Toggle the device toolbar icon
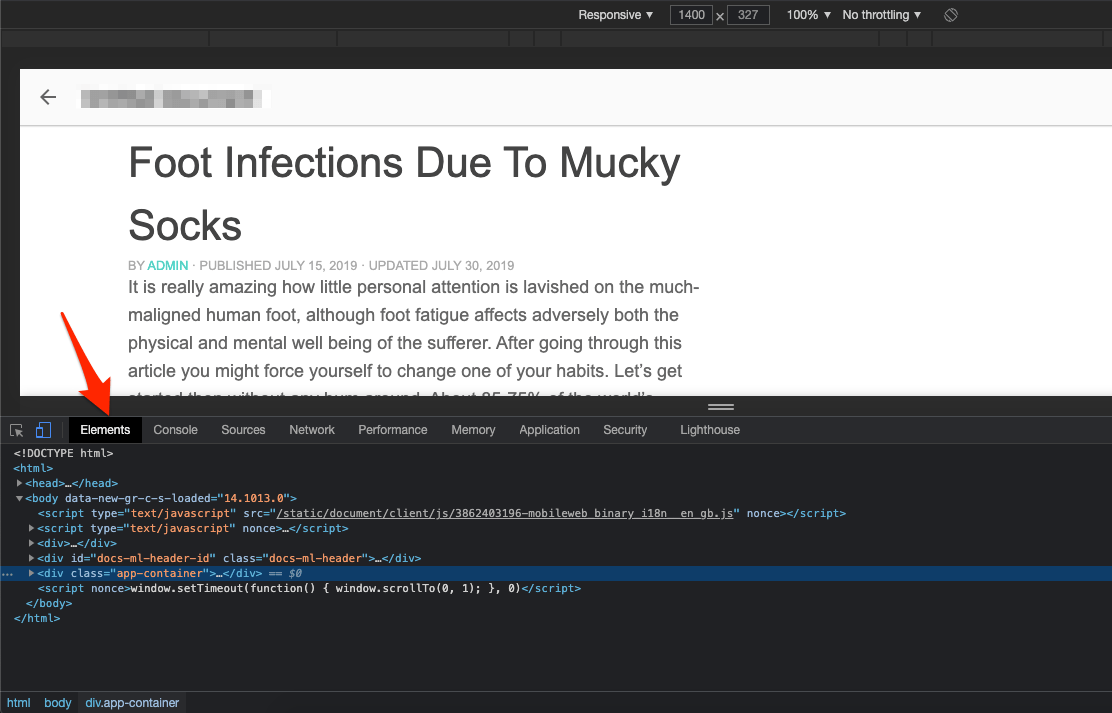The width and height of the screenshot is (1112, 713). (x=43, y=430)
